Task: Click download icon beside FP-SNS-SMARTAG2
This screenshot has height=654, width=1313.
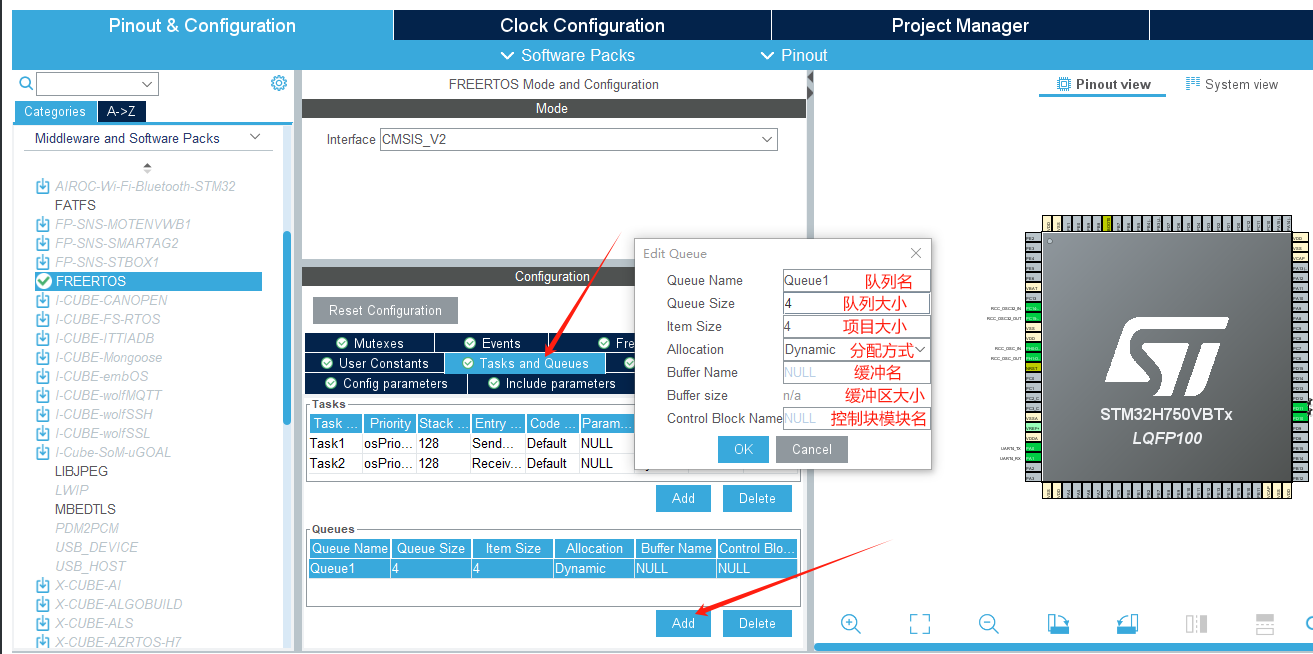Action: [43, 243]
